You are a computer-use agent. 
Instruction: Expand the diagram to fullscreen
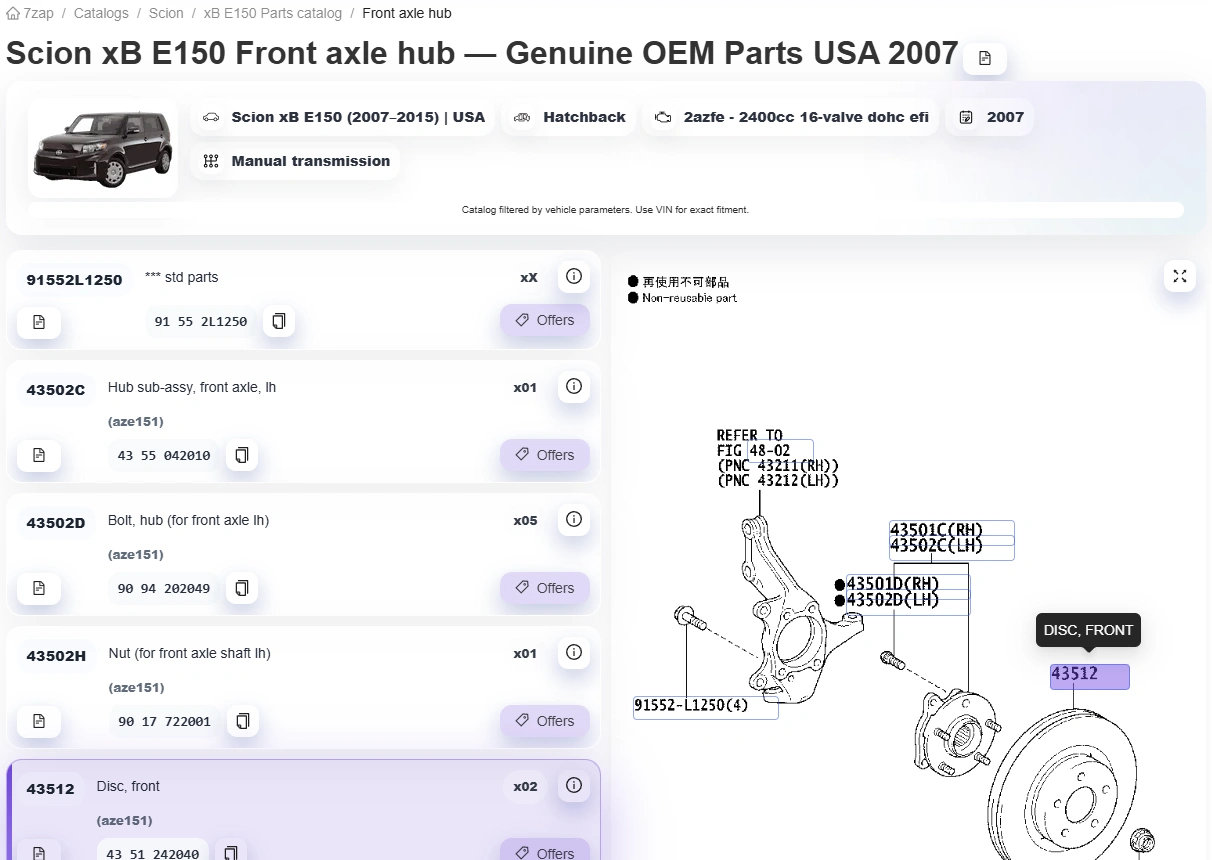(1180, 276)
